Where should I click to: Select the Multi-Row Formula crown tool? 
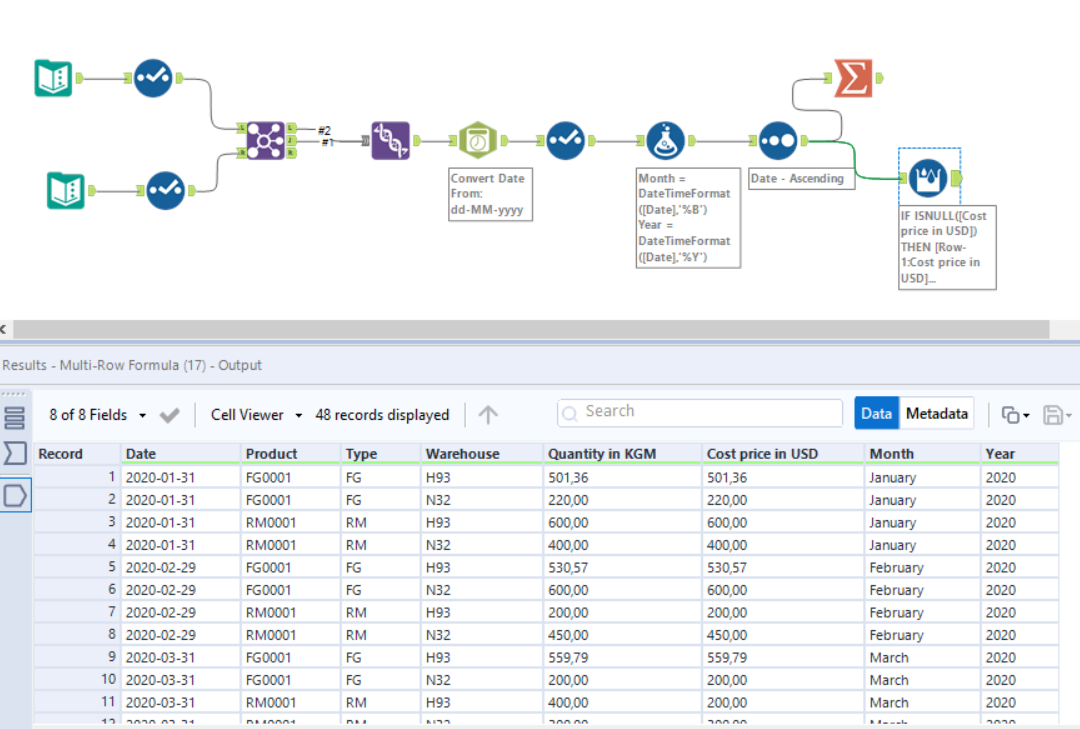[928, 178]
